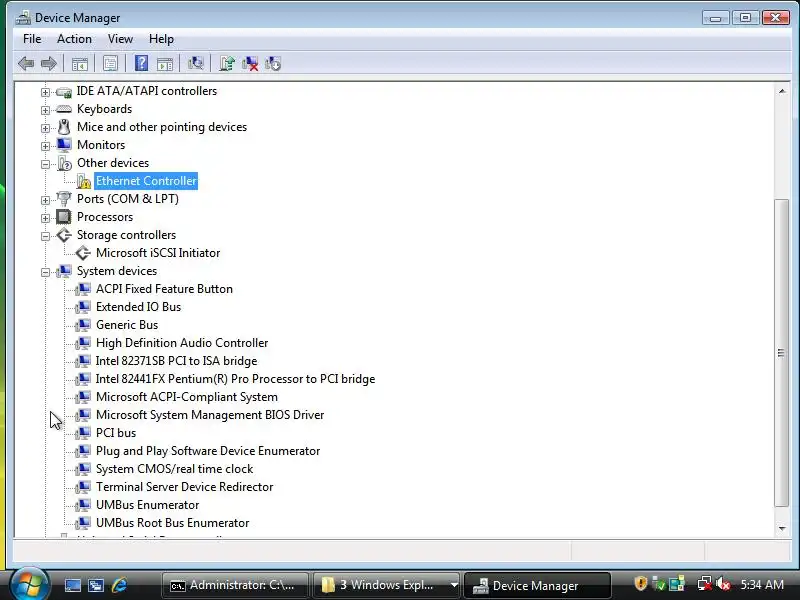The width and height of the screenshot is (800, 600).
Task: Click the PCI bus device icon
Action: 83,433
